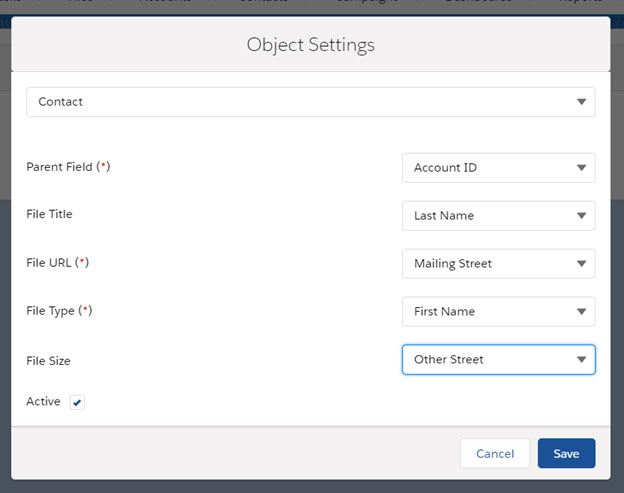Switch to the Dashboards tab behind the dialog
624x493 pixels.
478,3
